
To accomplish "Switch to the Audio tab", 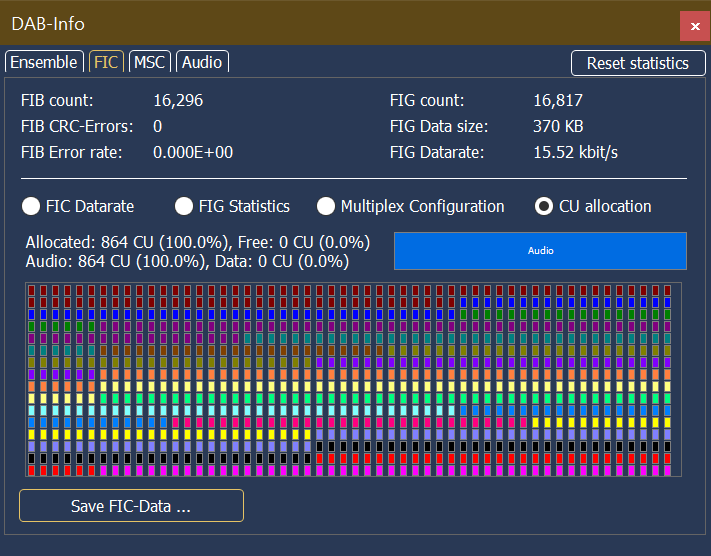I will [202, 62].
